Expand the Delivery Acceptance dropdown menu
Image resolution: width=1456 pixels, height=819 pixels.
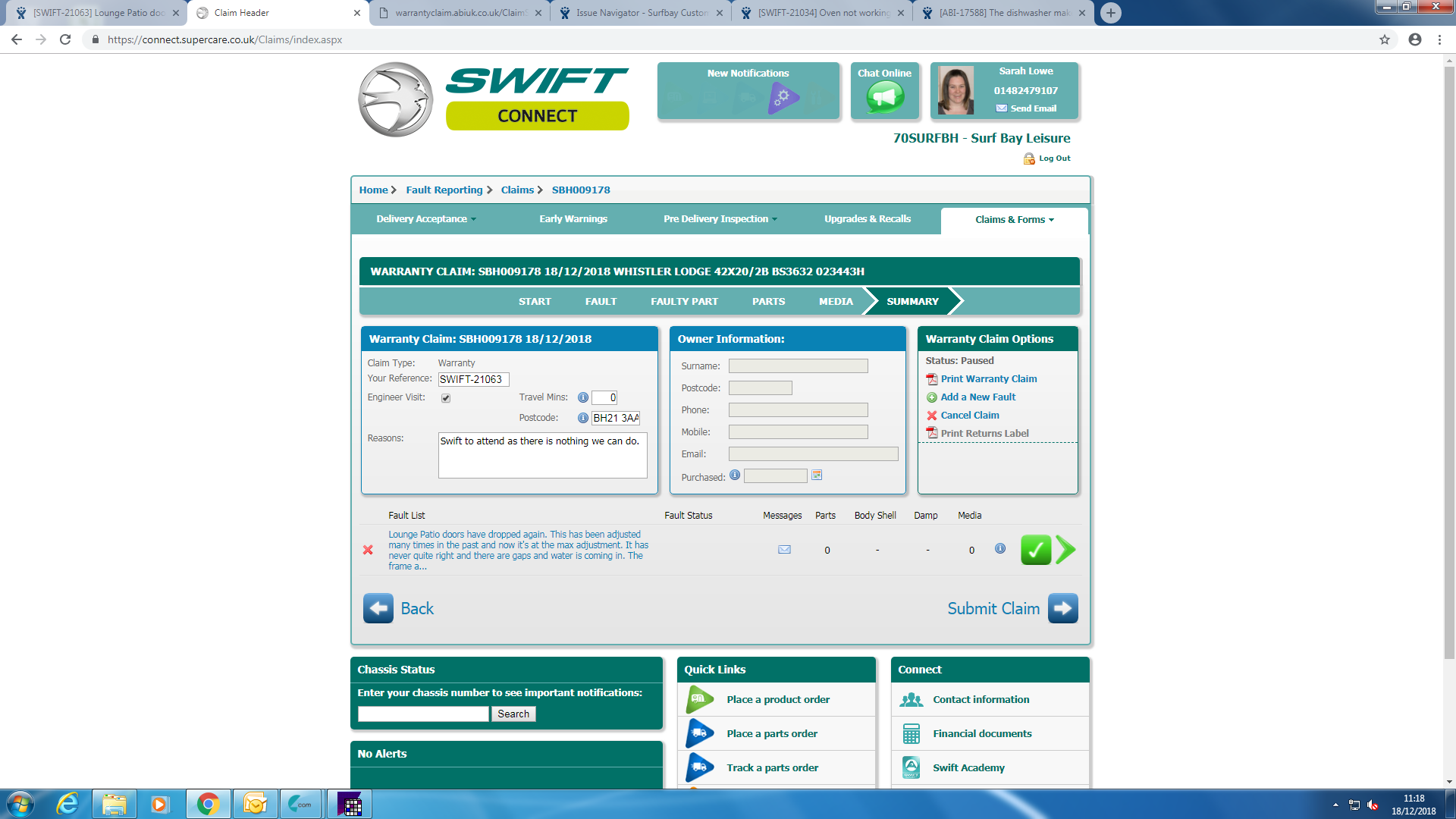point(426,219)
